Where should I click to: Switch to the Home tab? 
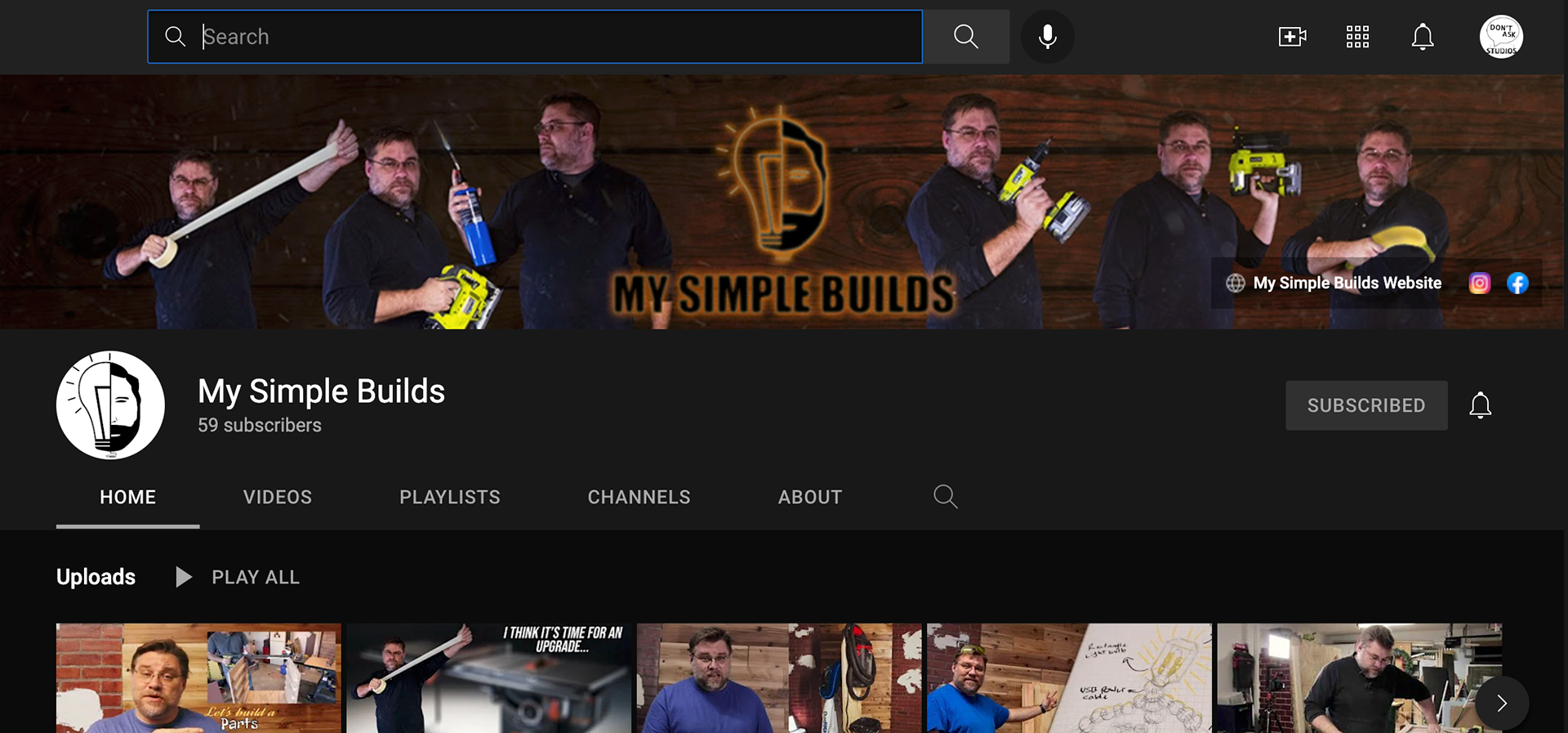click(127, 497)
